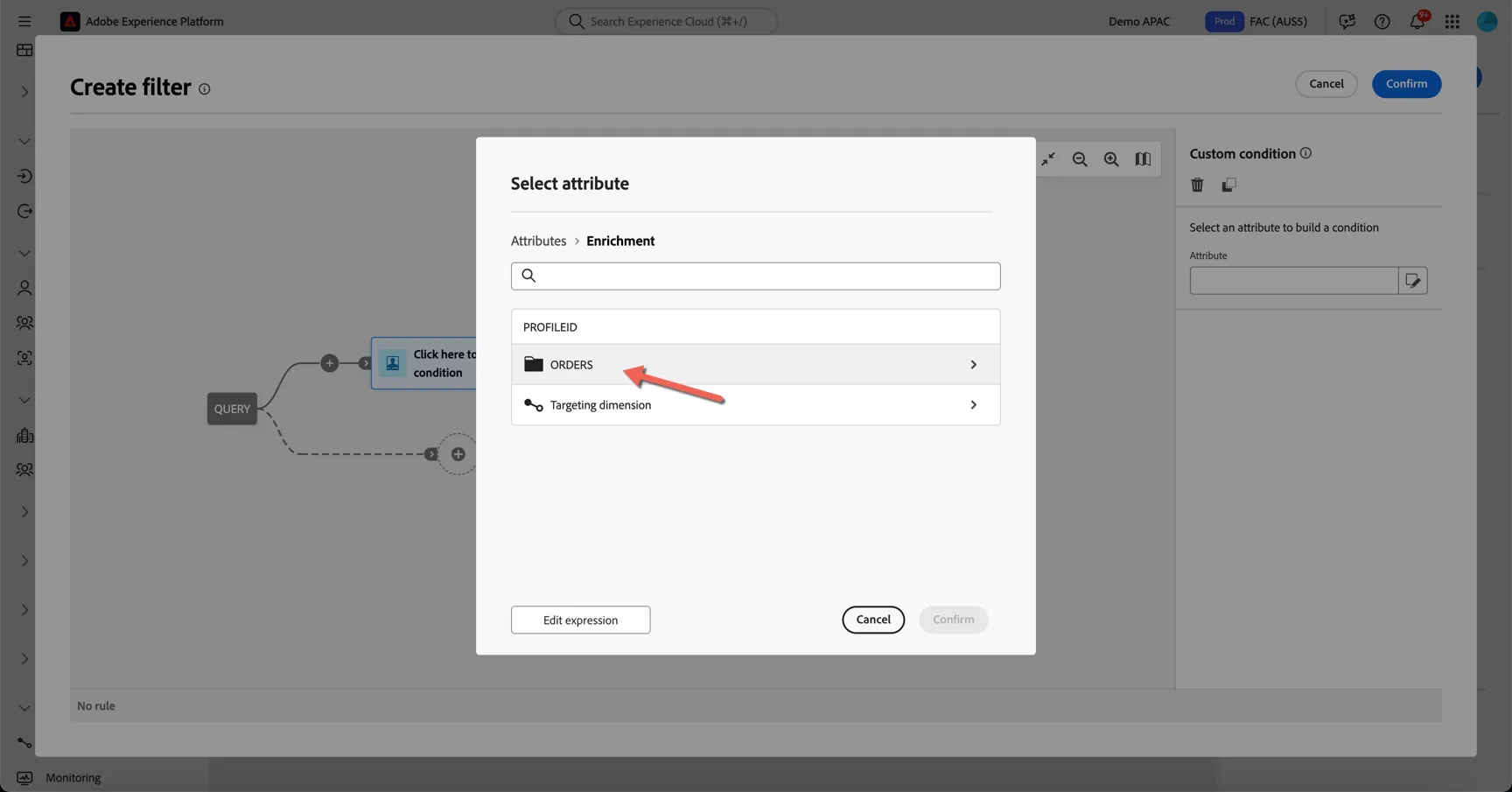Open the identity scan icon in sidebar
Screen dimensions: 1512x792
coord(24,358)
